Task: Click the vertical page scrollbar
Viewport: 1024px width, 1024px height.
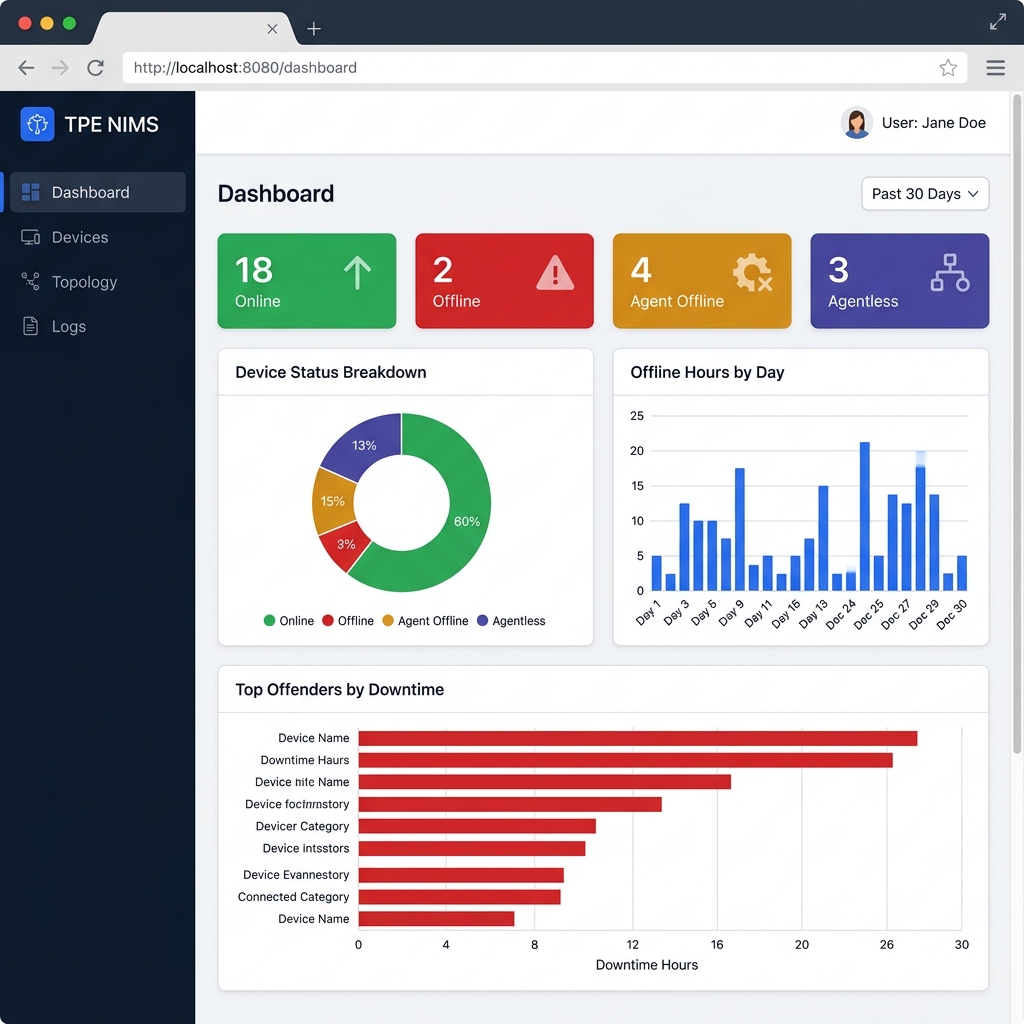Action: [x=1017, y=424]
